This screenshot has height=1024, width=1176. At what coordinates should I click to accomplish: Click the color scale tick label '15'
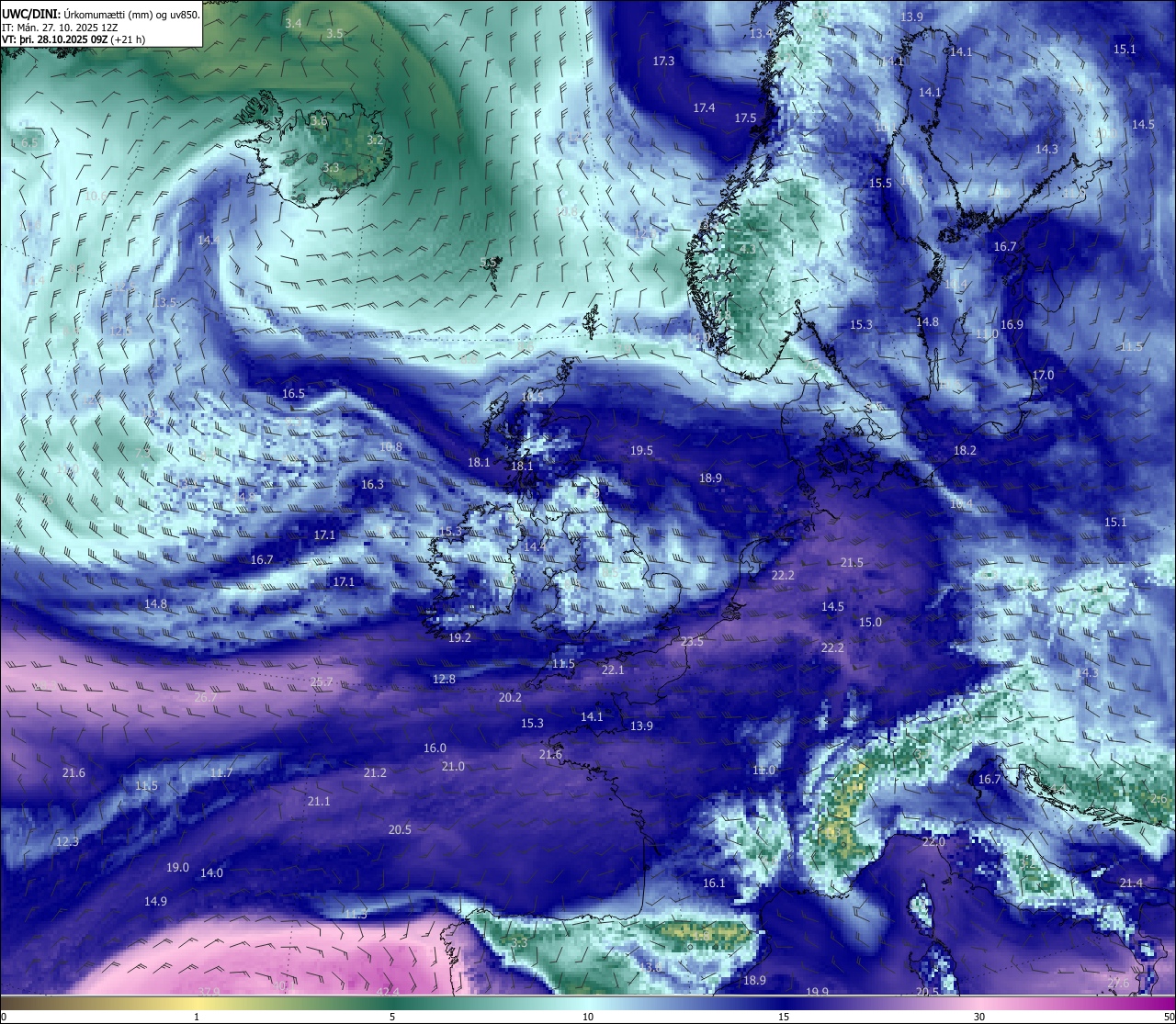click(784, 1017)
